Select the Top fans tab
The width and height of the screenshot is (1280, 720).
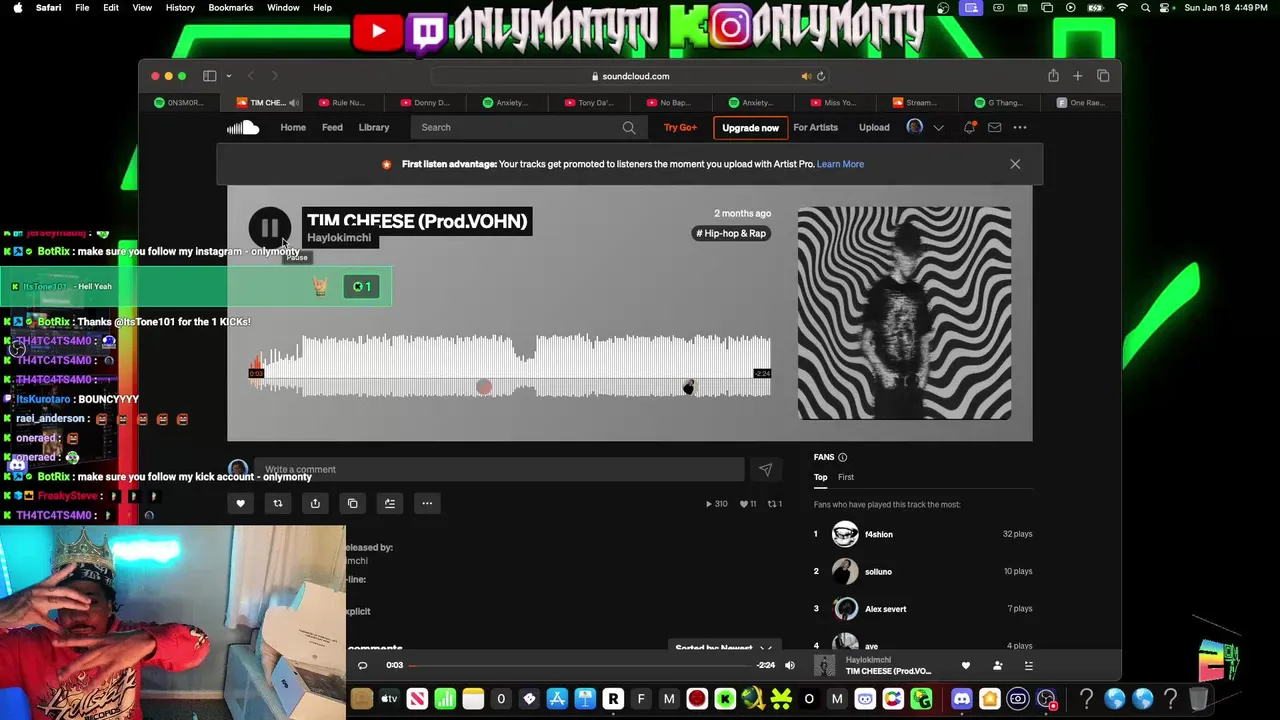[820, 477]
